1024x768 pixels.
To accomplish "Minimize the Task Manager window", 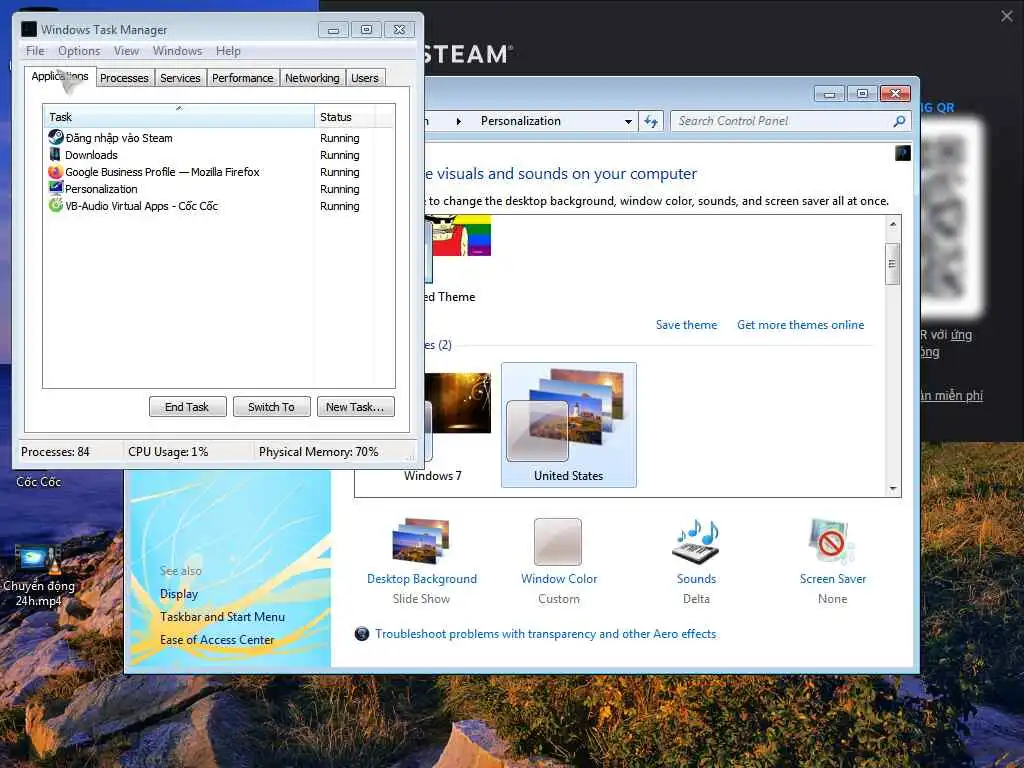I will [x=333, y=29].
